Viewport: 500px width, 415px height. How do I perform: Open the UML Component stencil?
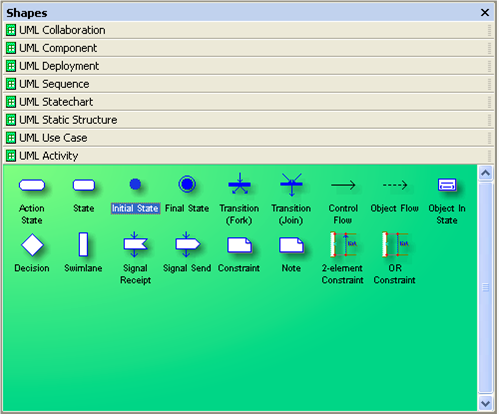click(x=248, y=48)
